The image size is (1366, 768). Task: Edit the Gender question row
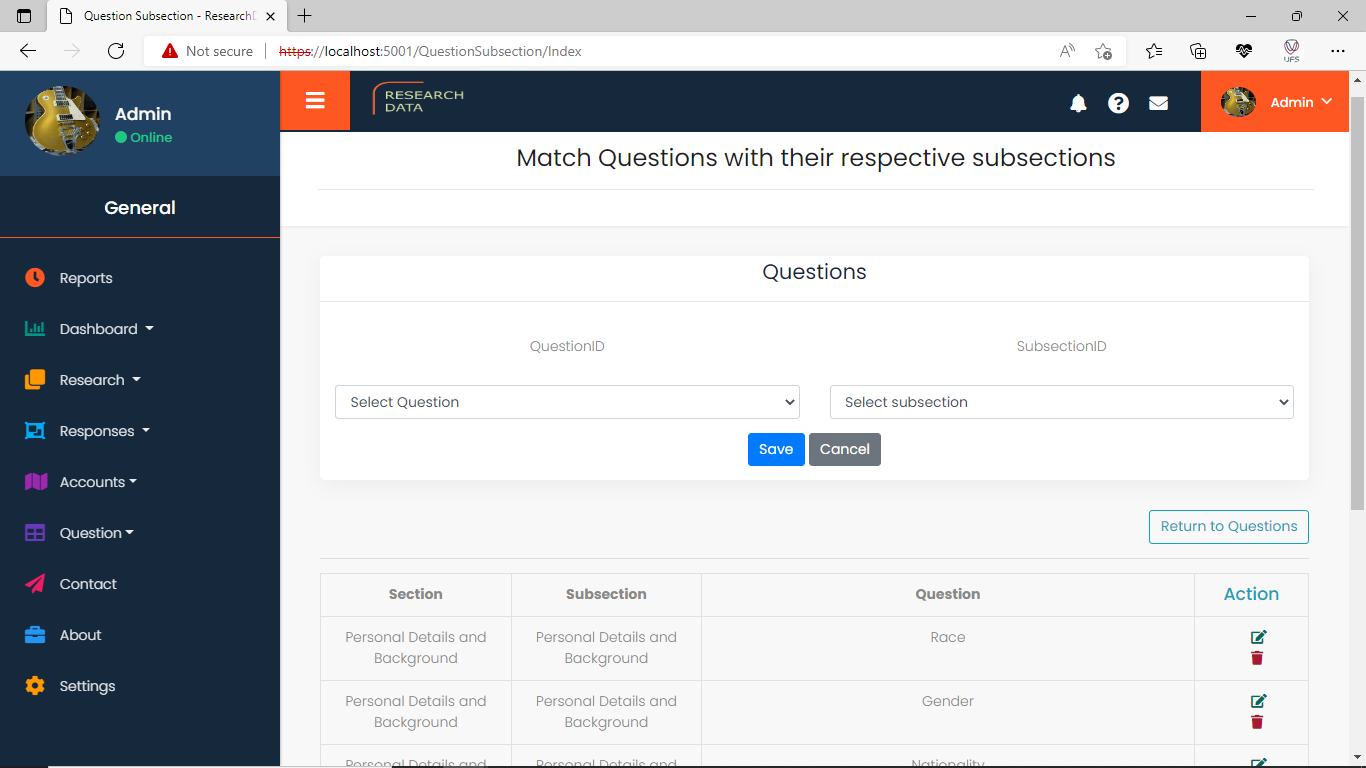pos(1258,701)
